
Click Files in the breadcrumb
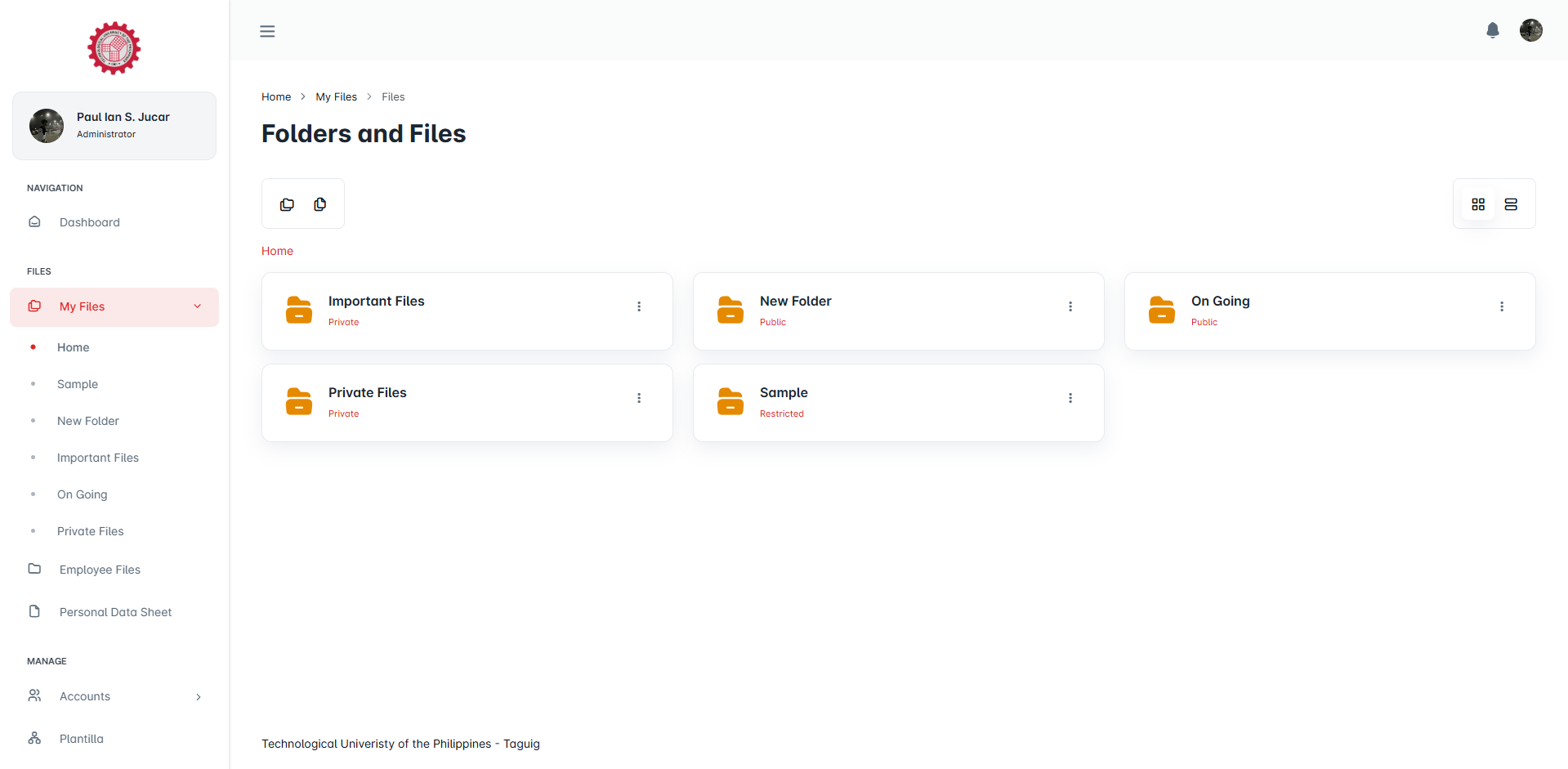[x=393, y=96]
